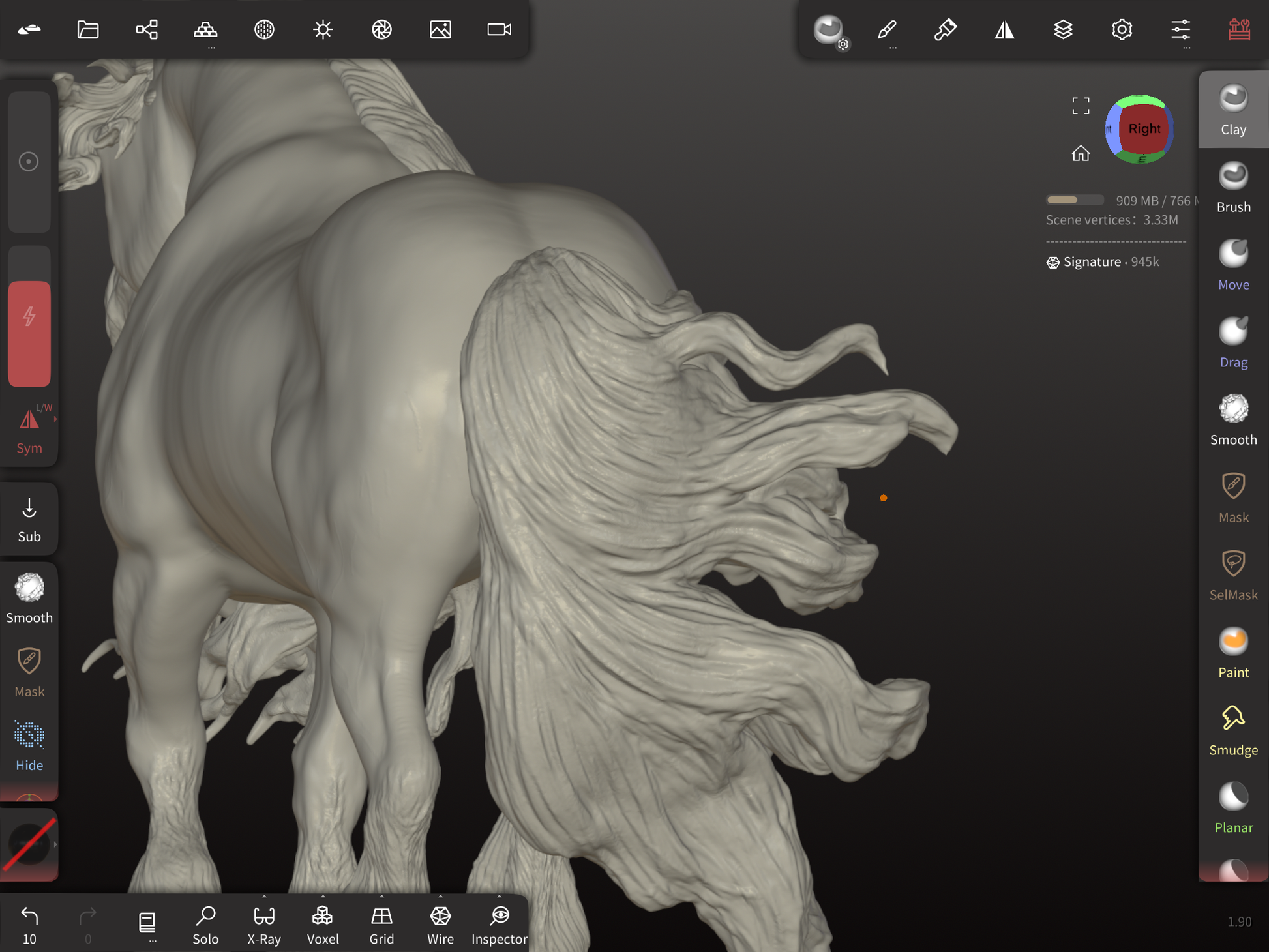Select the Clay sculpting tool

(1232, 110)
